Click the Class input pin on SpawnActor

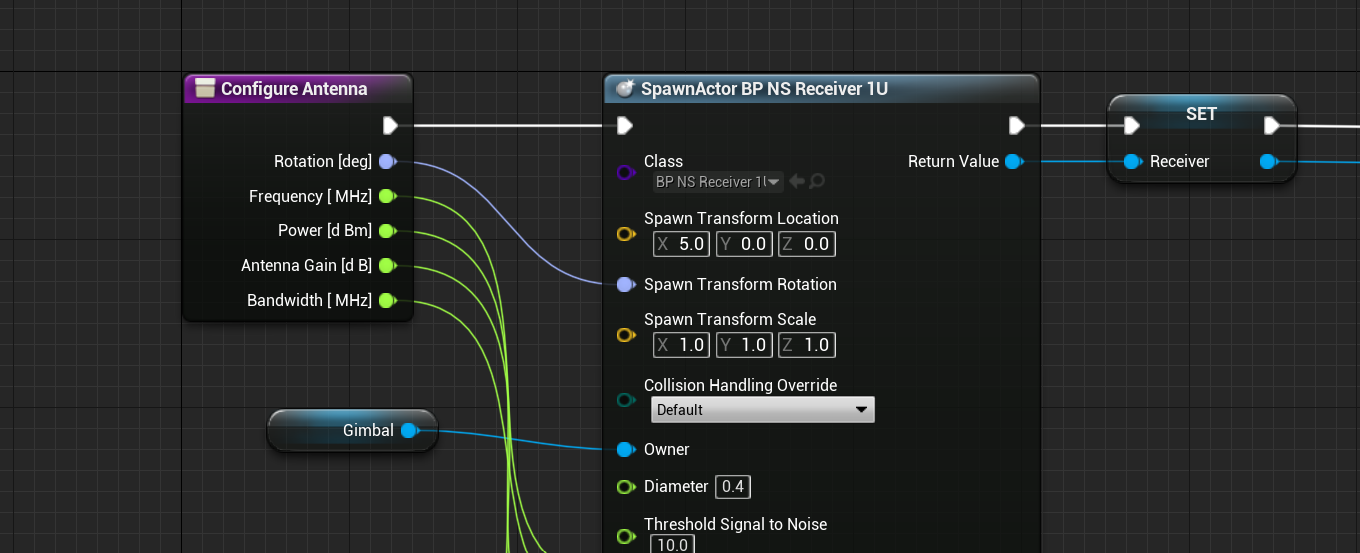click(625, 172)
